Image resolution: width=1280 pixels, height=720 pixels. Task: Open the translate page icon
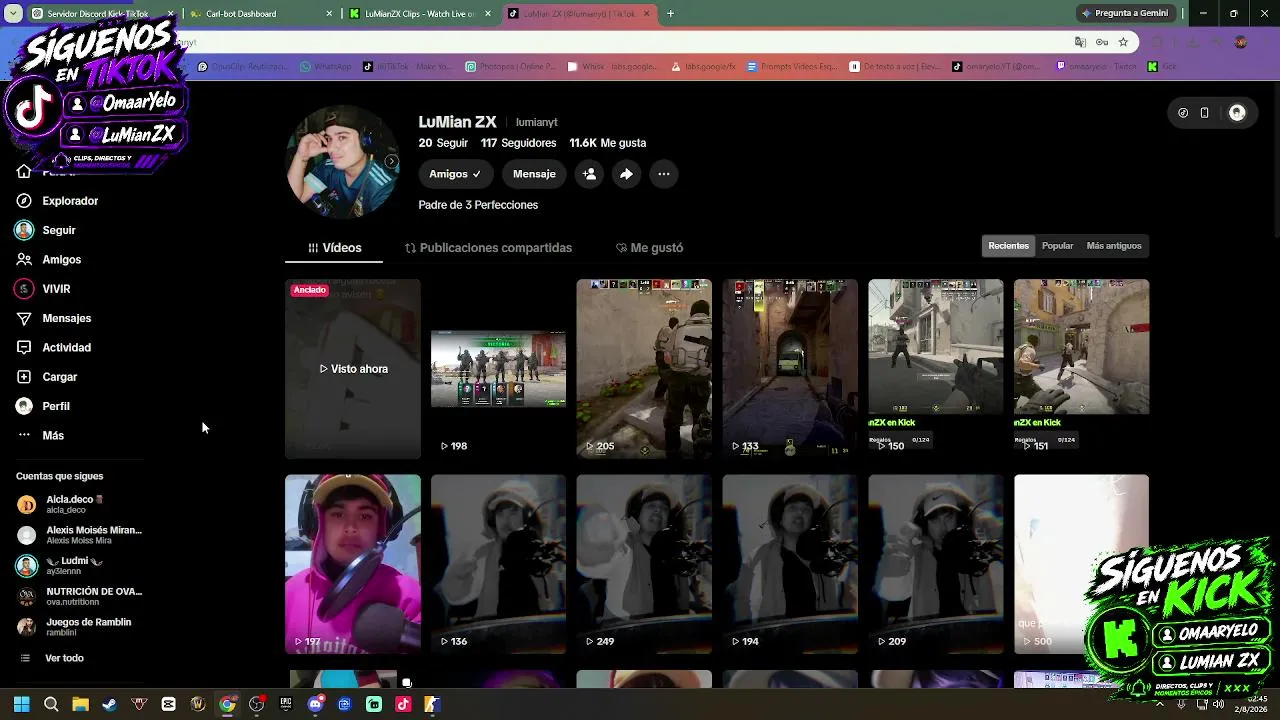point(1080,42)
